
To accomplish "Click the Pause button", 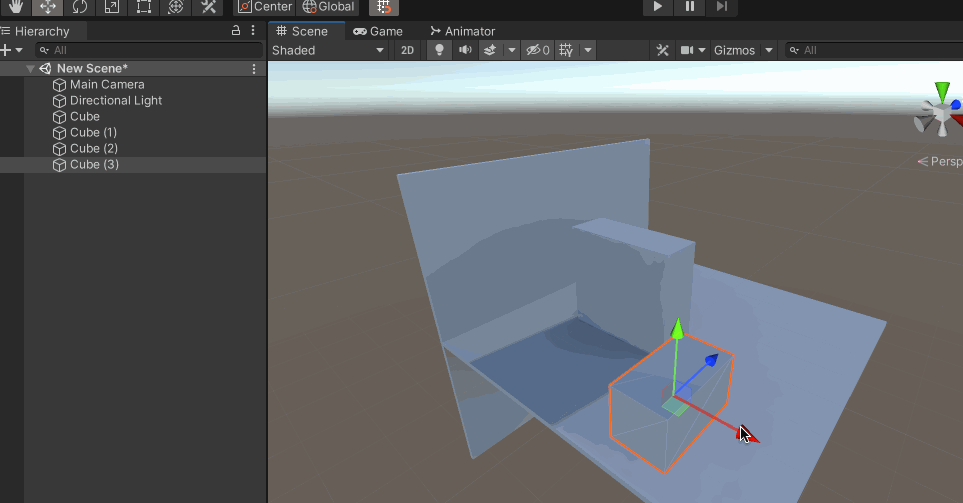I will click(689, 7).
